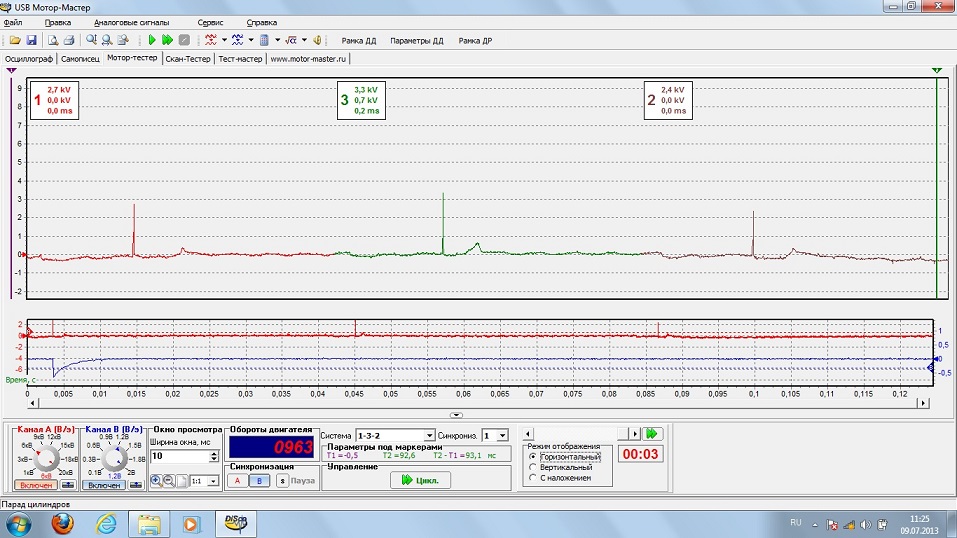Print using the printer toolbar icon
Image resolution: width=957 pixels, height=538 pixels.
(69, 40)
